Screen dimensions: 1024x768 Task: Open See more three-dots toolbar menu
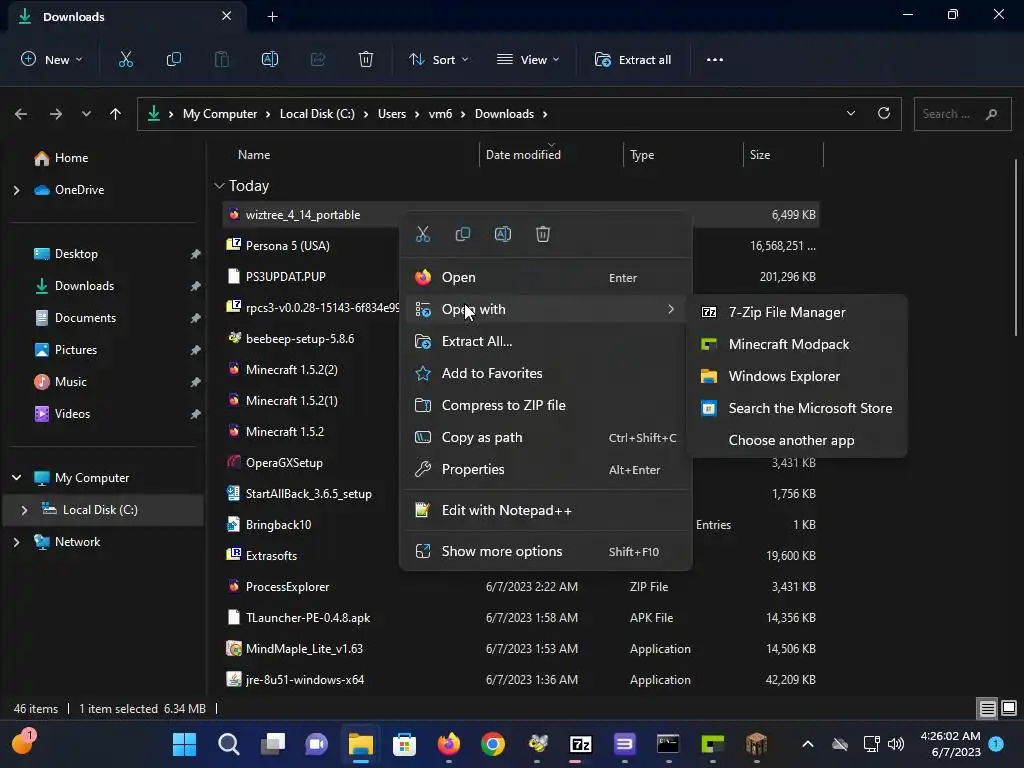[714, 59]
